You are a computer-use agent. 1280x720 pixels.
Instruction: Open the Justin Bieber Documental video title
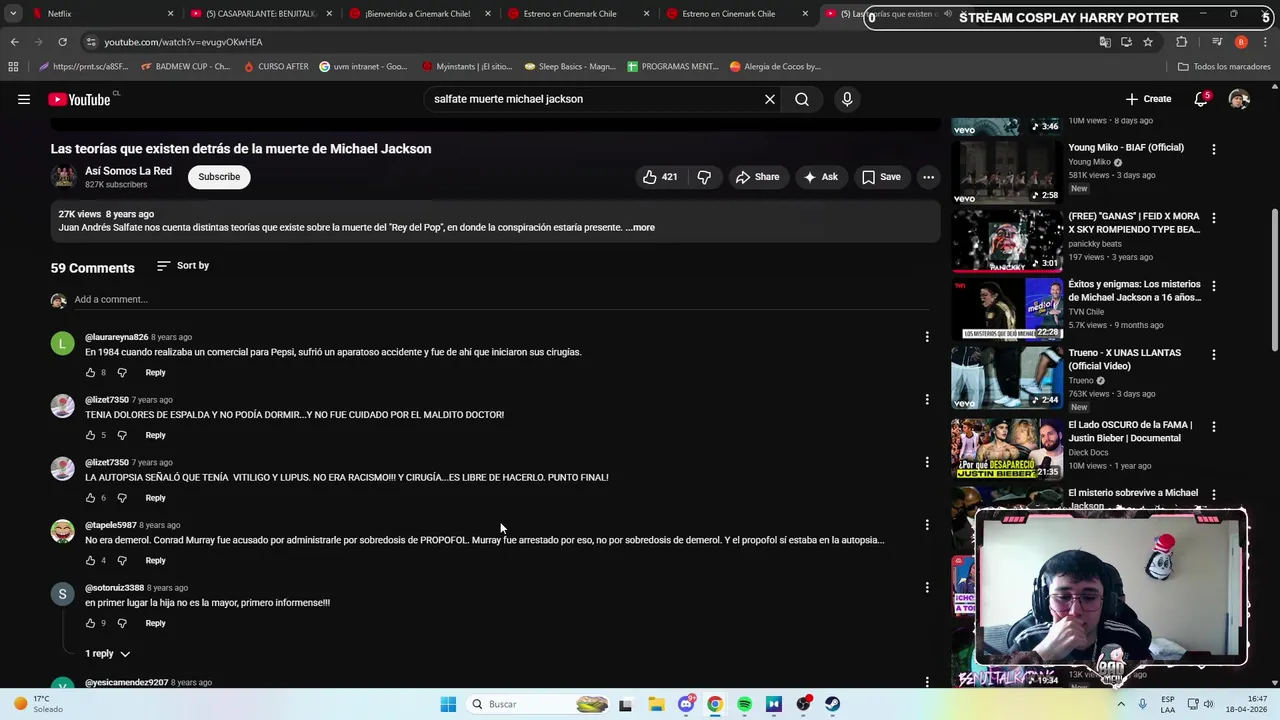coord(1130,431)
